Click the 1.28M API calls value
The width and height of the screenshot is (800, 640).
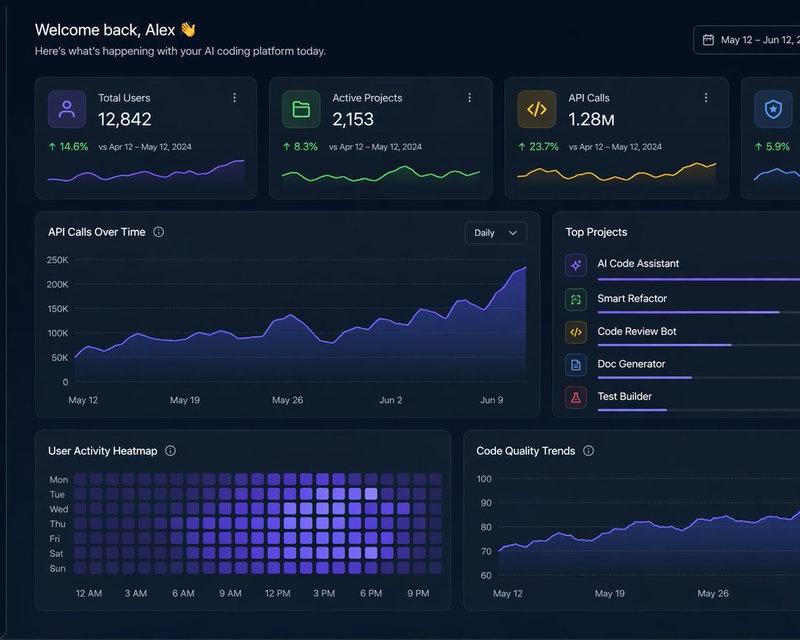(591, 119)
